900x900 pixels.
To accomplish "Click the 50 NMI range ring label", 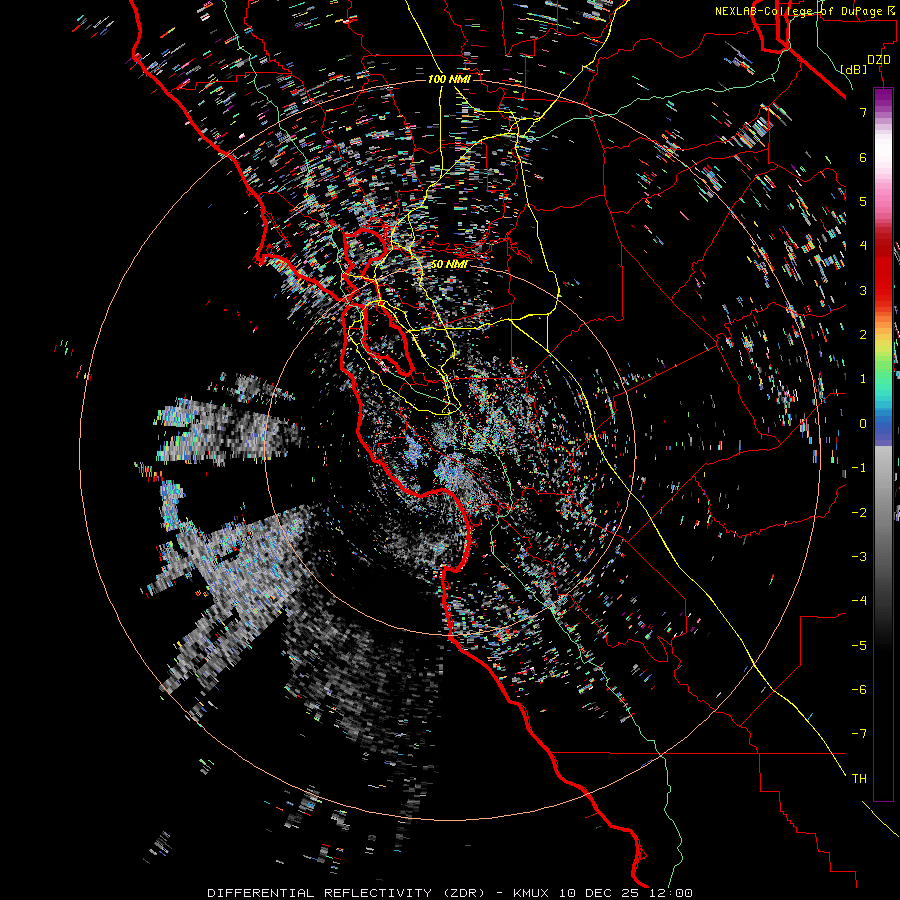I will click(x=449, y=264).
